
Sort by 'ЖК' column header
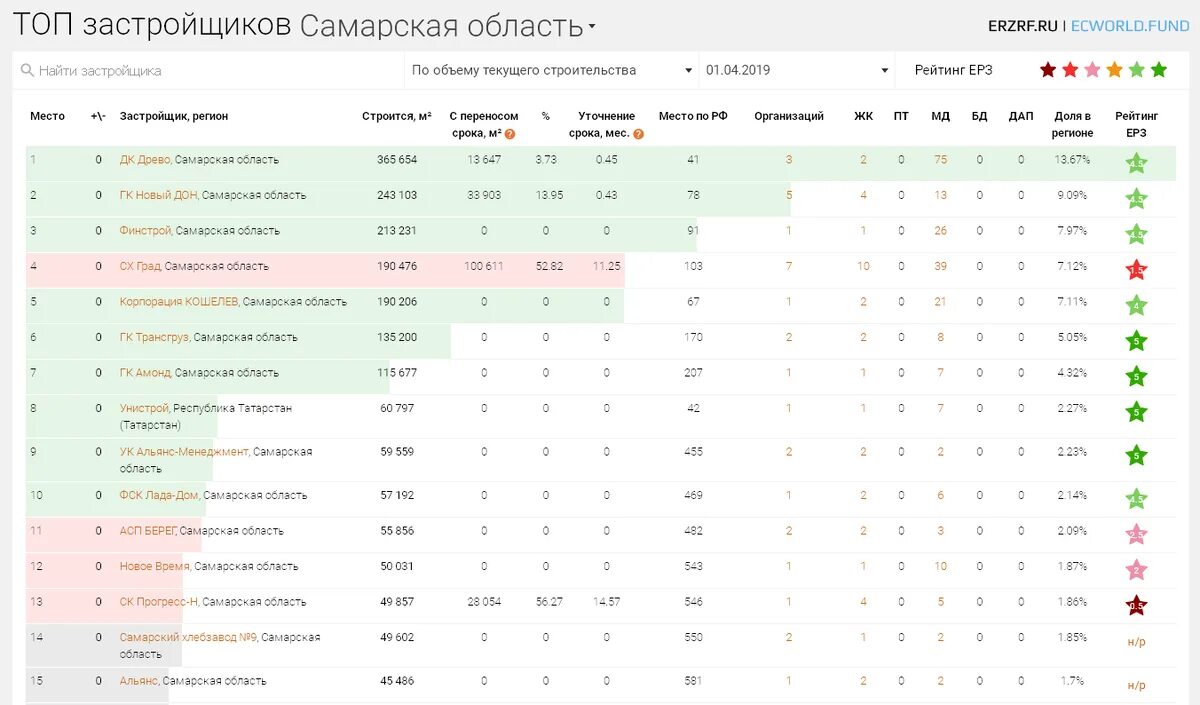[863, 116]
